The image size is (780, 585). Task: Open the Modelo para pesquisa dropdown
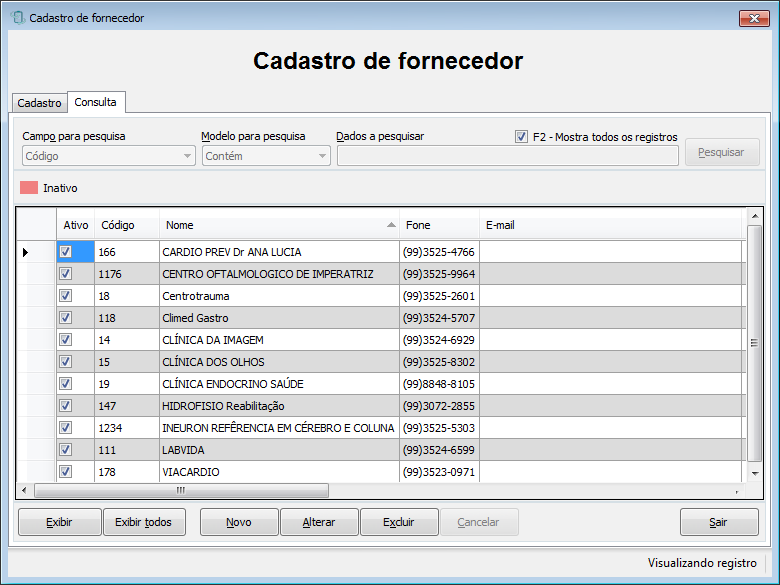[x=266, y=156]
